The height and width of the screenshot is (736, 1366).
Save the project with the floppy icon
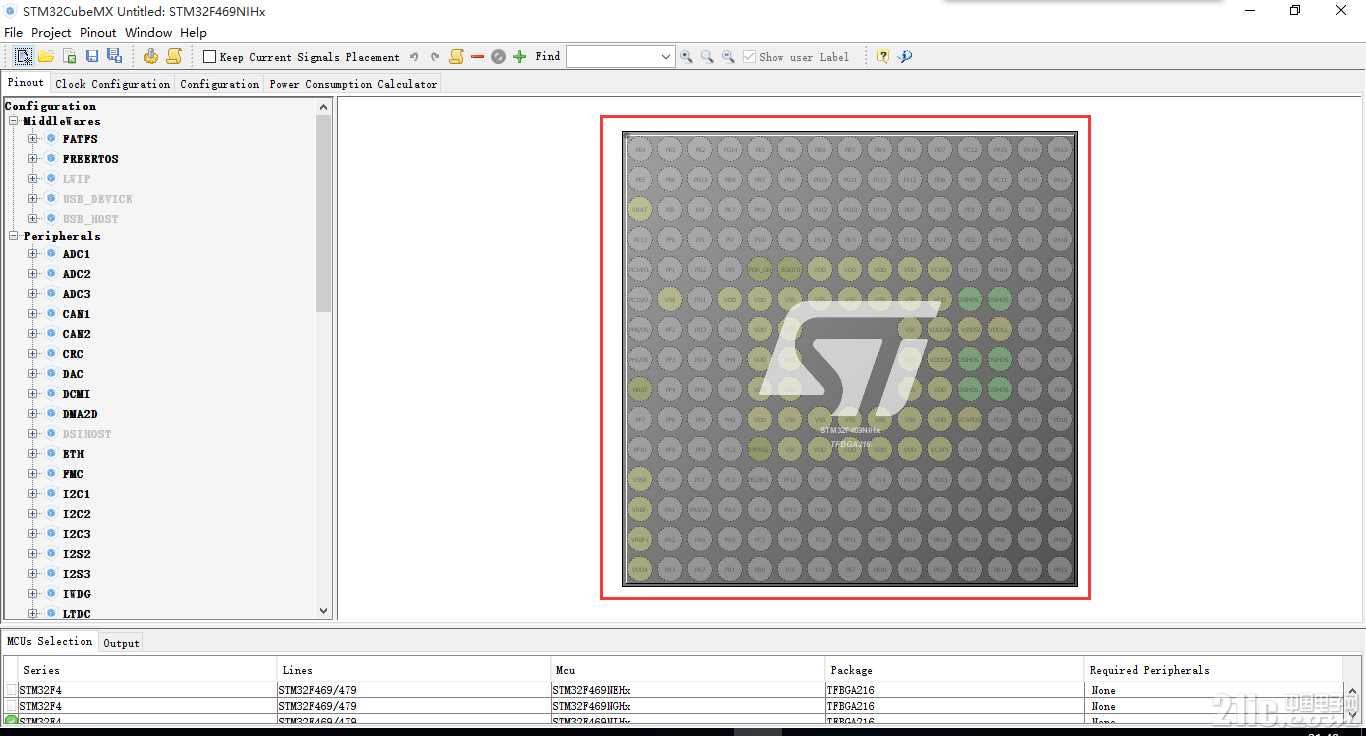coord(92,56)
